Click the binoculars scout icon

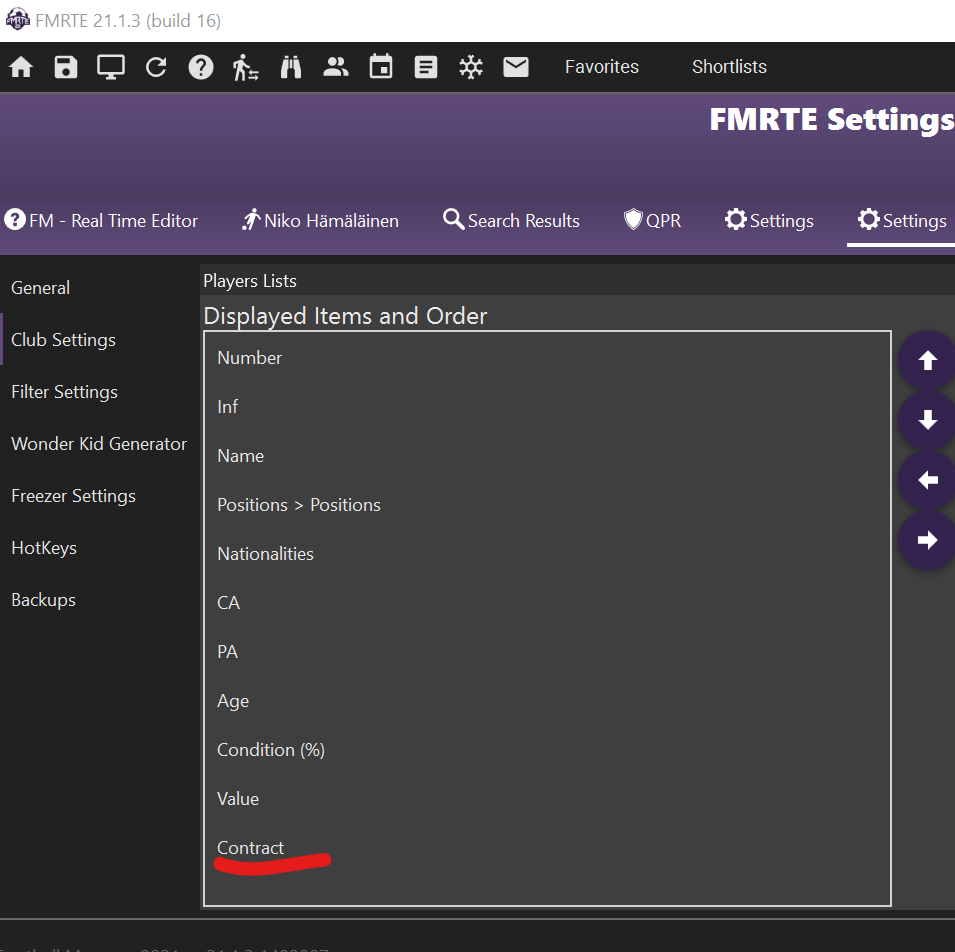[x=291, y=67]
